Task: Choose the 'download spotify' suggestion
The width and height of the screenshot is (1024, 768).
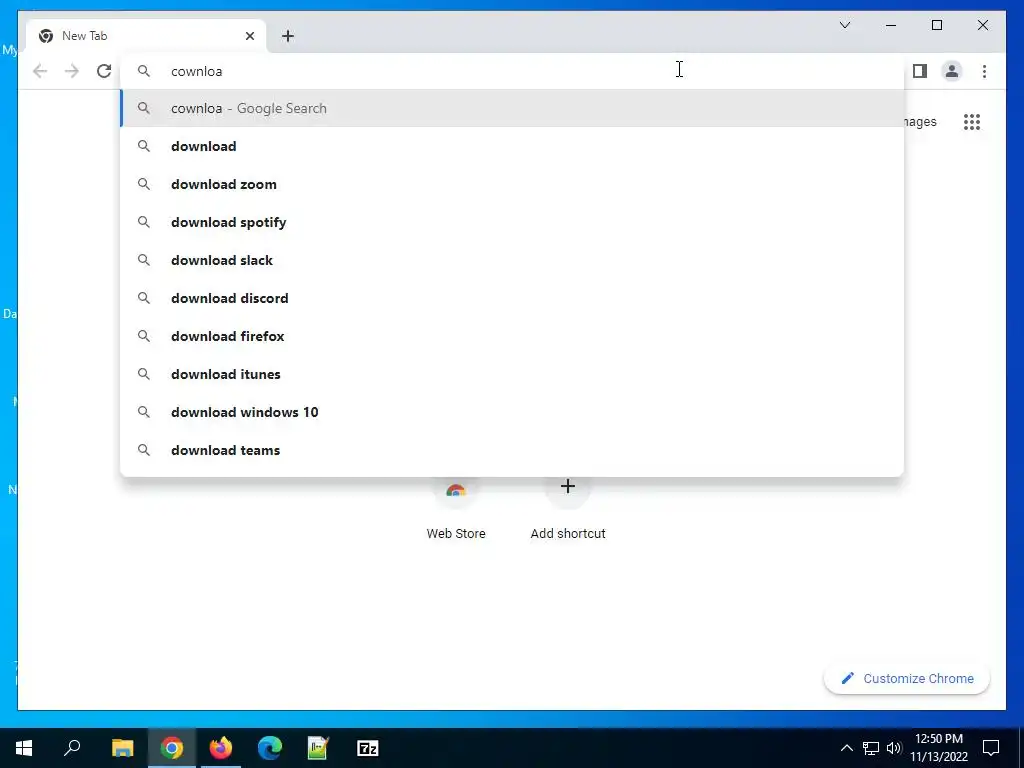Action: click(512, 222)
